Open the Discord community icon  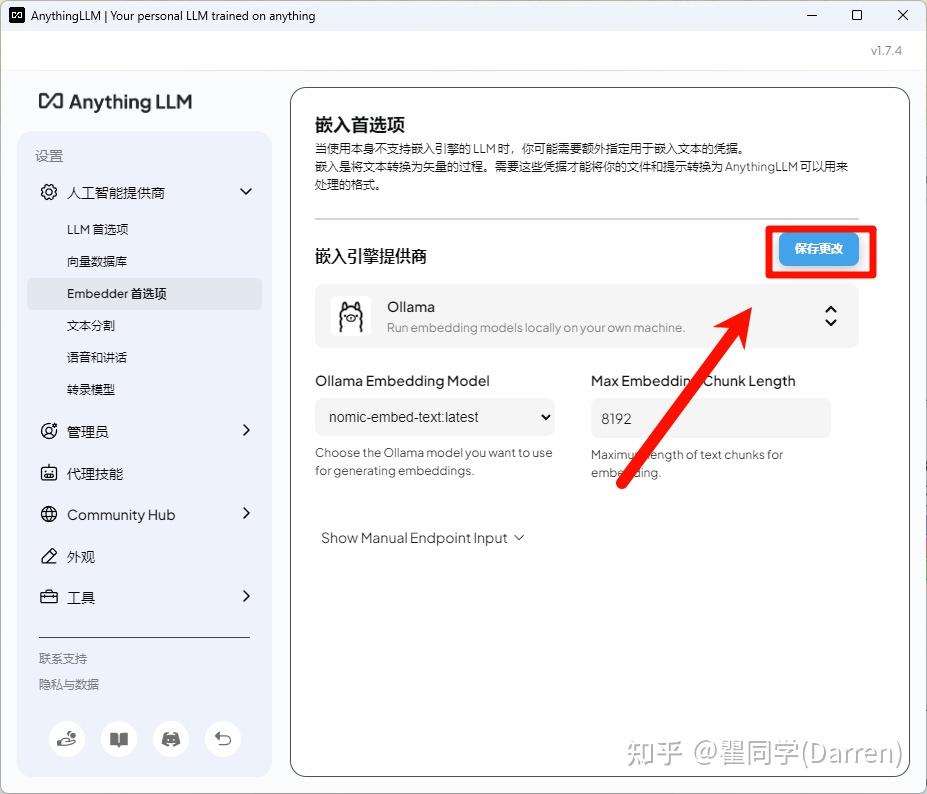pos(170,739)
